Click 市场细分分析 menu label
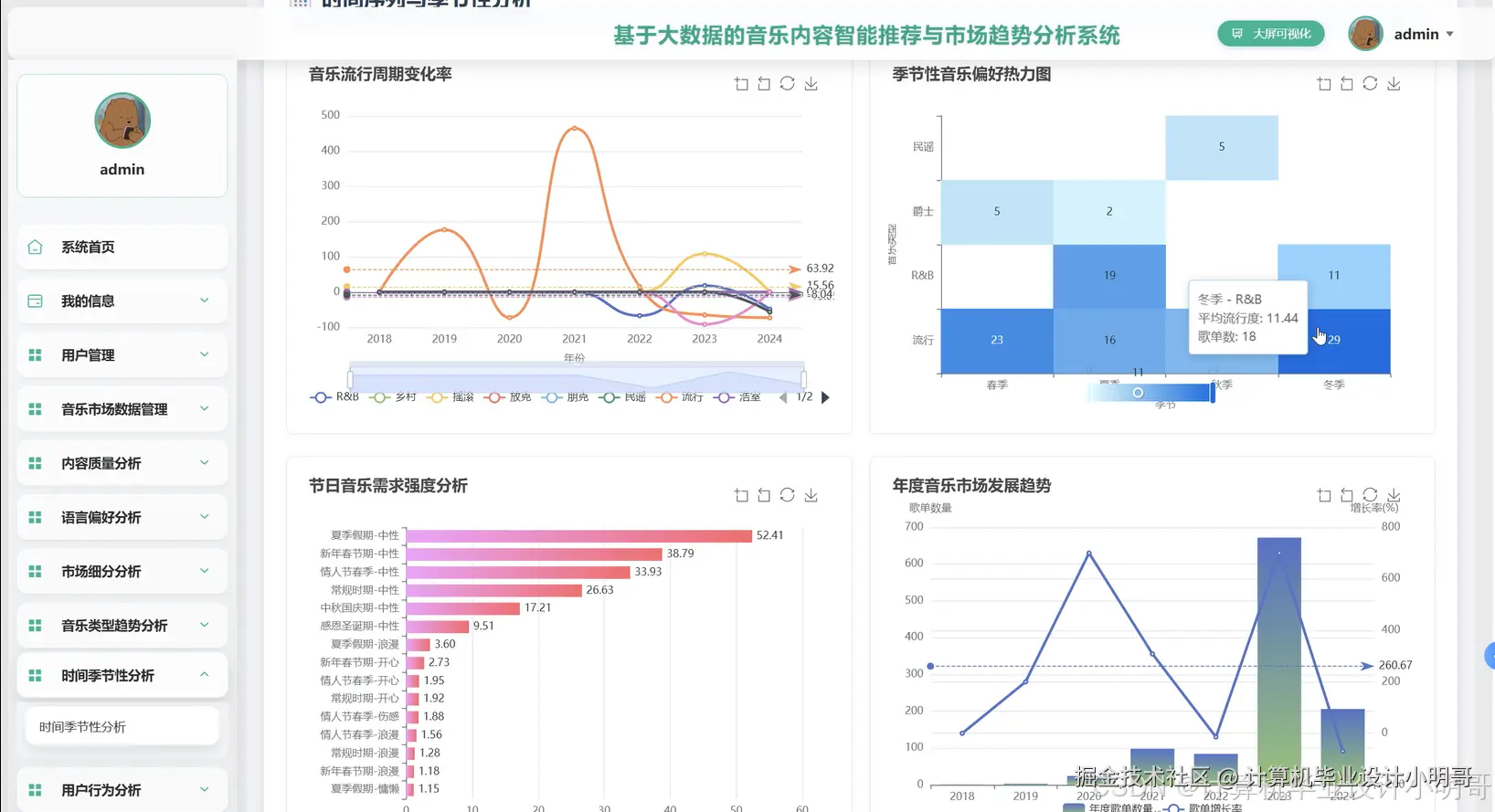The height and width of the screenshot is (812, 1495). [101, 572]
